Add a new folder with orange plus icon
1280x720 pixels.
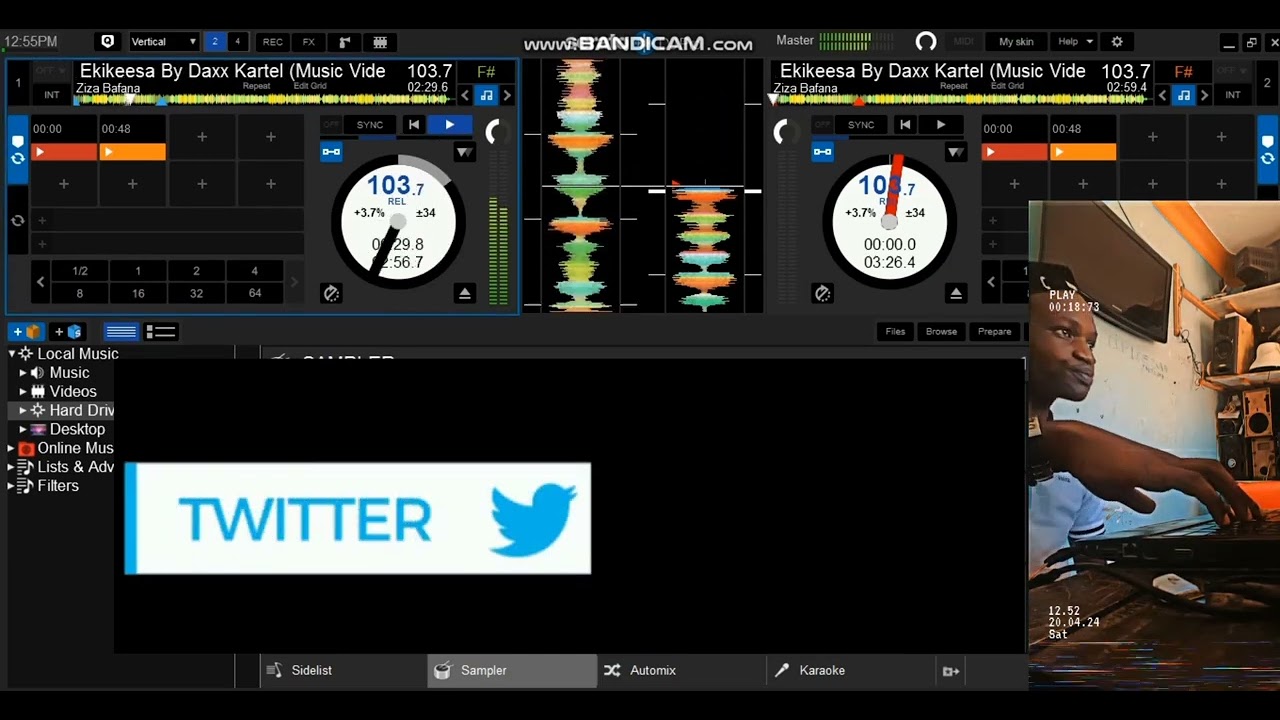27,331
